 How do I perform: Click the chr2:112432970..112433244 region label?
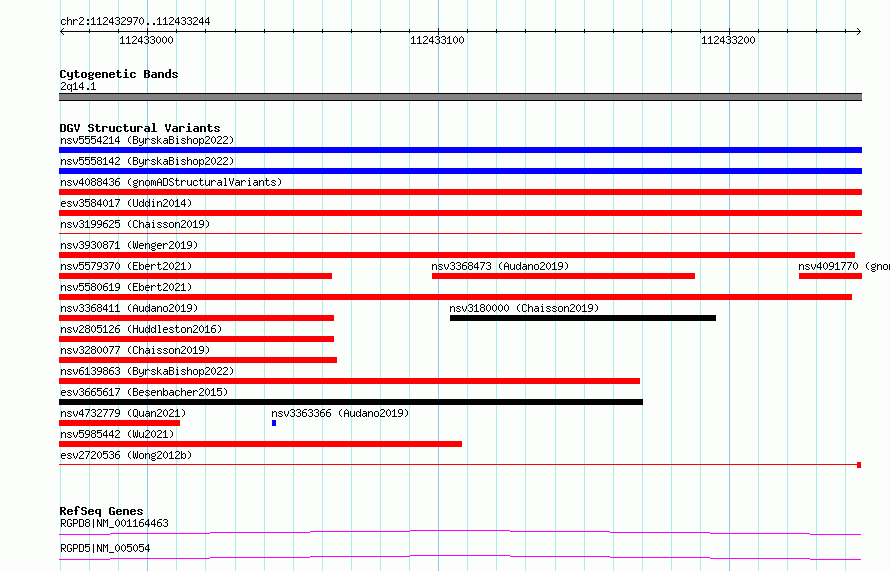[x=135, y=21]
